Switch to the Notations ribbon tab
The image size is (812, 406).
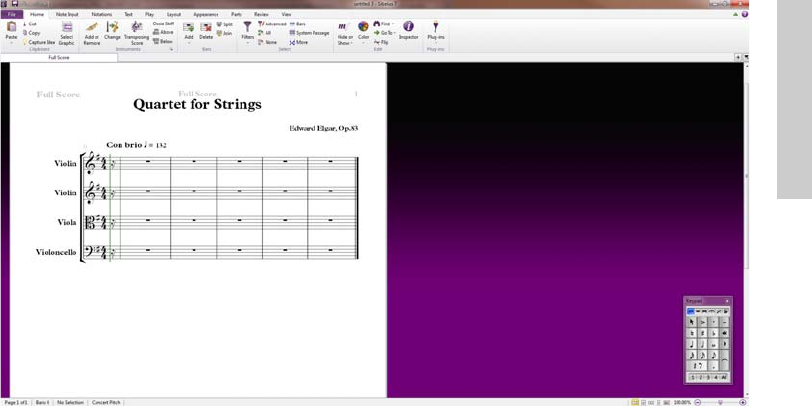point(102,14)
